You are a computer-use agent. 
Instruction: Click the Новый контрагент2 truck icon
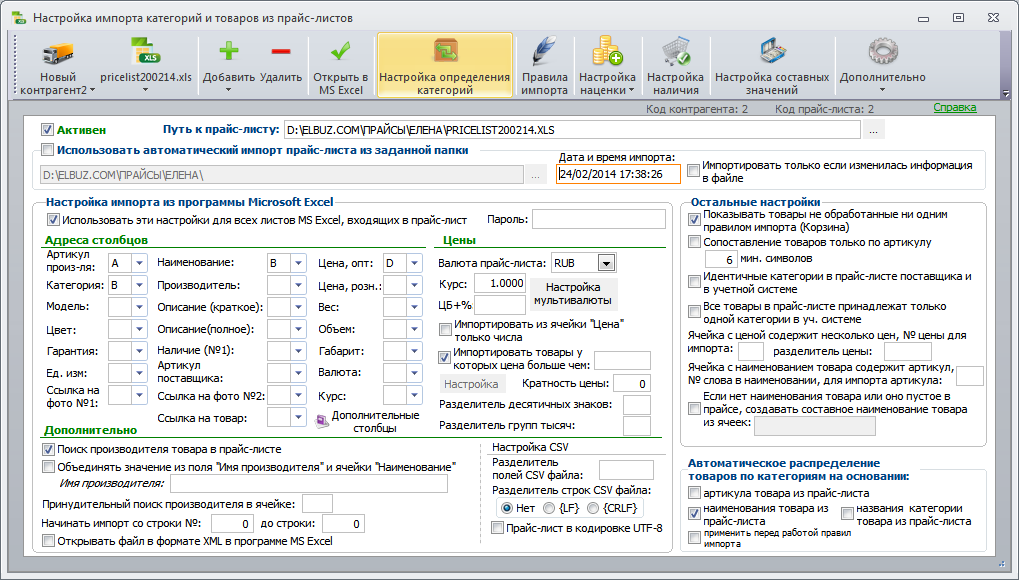[58, 53]
